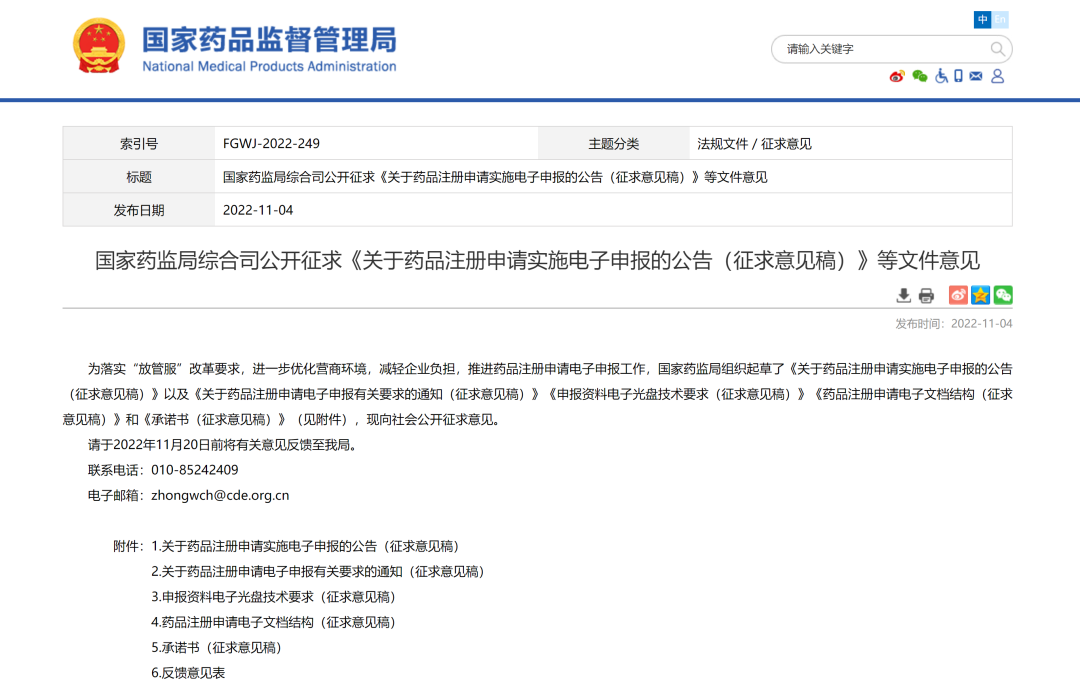Viewport: 1080px width, 697px height.
Task: Click the download icon below the title
Action: (x=904, y=295)
